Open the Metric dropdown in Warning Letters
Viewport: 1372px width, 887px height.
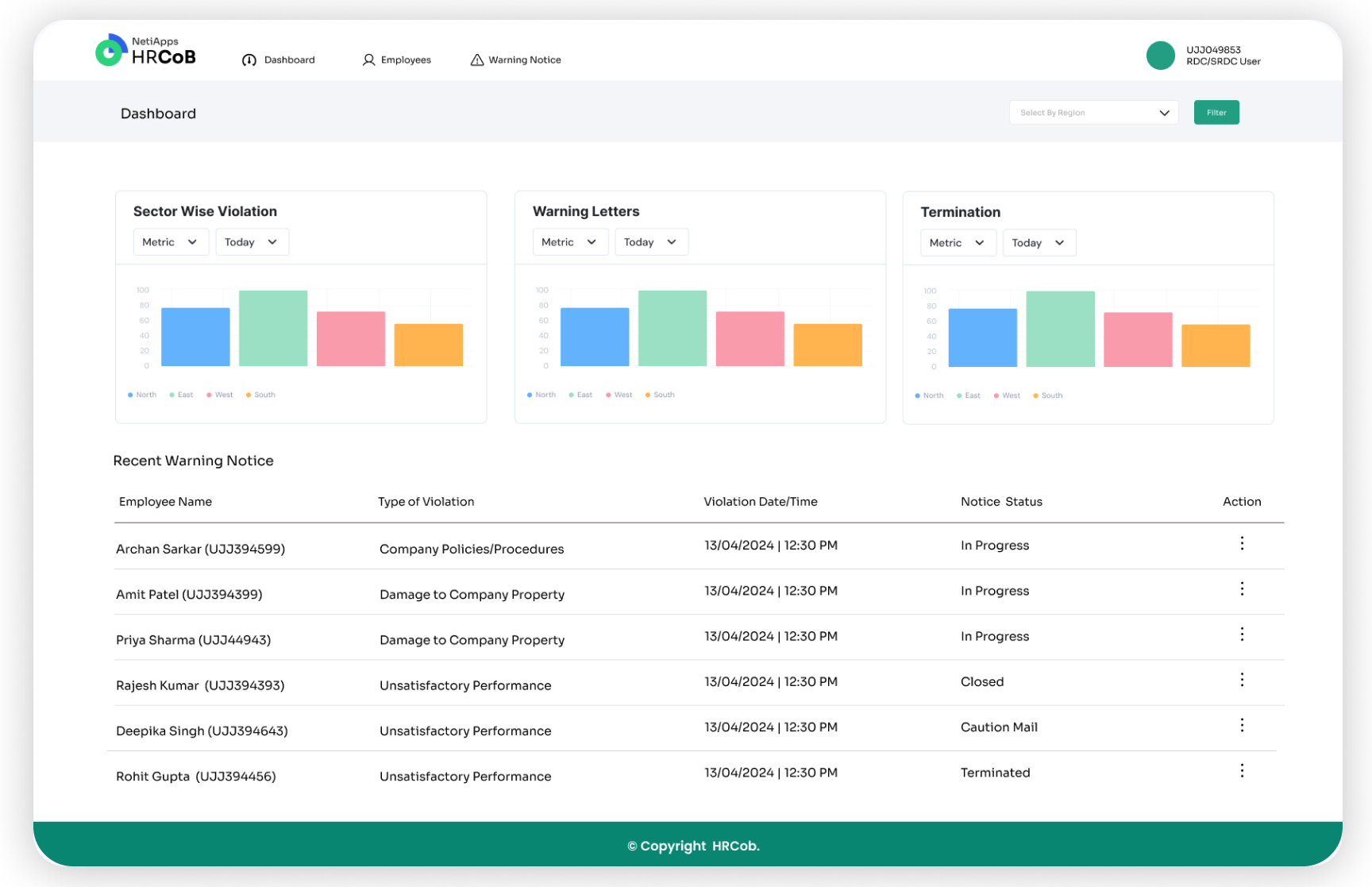pyautogui.click(x=569, y=241)
